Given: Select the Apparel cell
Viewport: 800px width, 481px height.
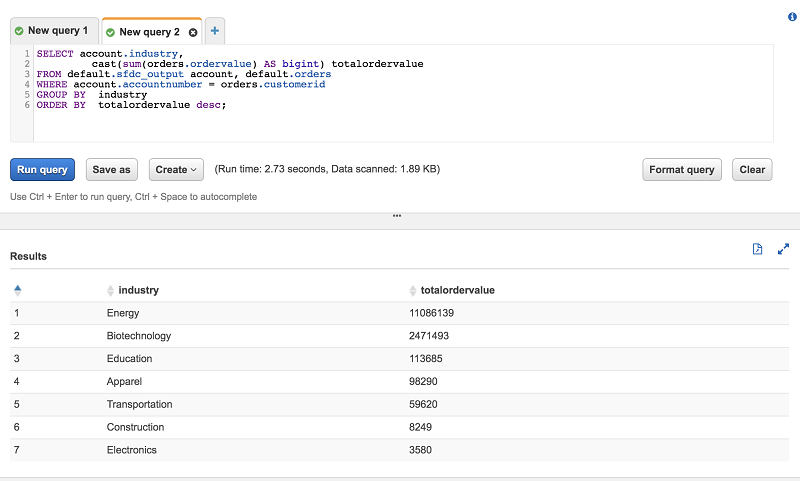Looking at the screenshot, I should pos(124,382).
